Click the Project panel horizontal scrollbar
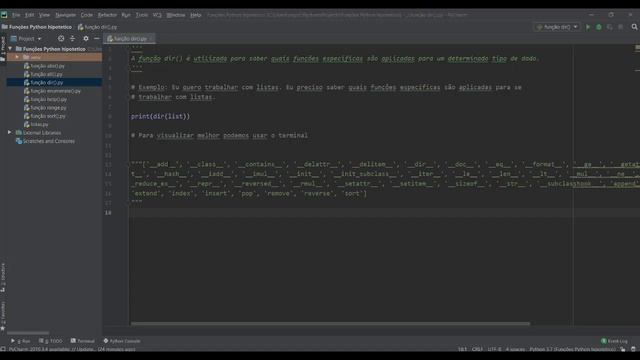The width and height of the screenshot is (640, 360). point(28,333)
